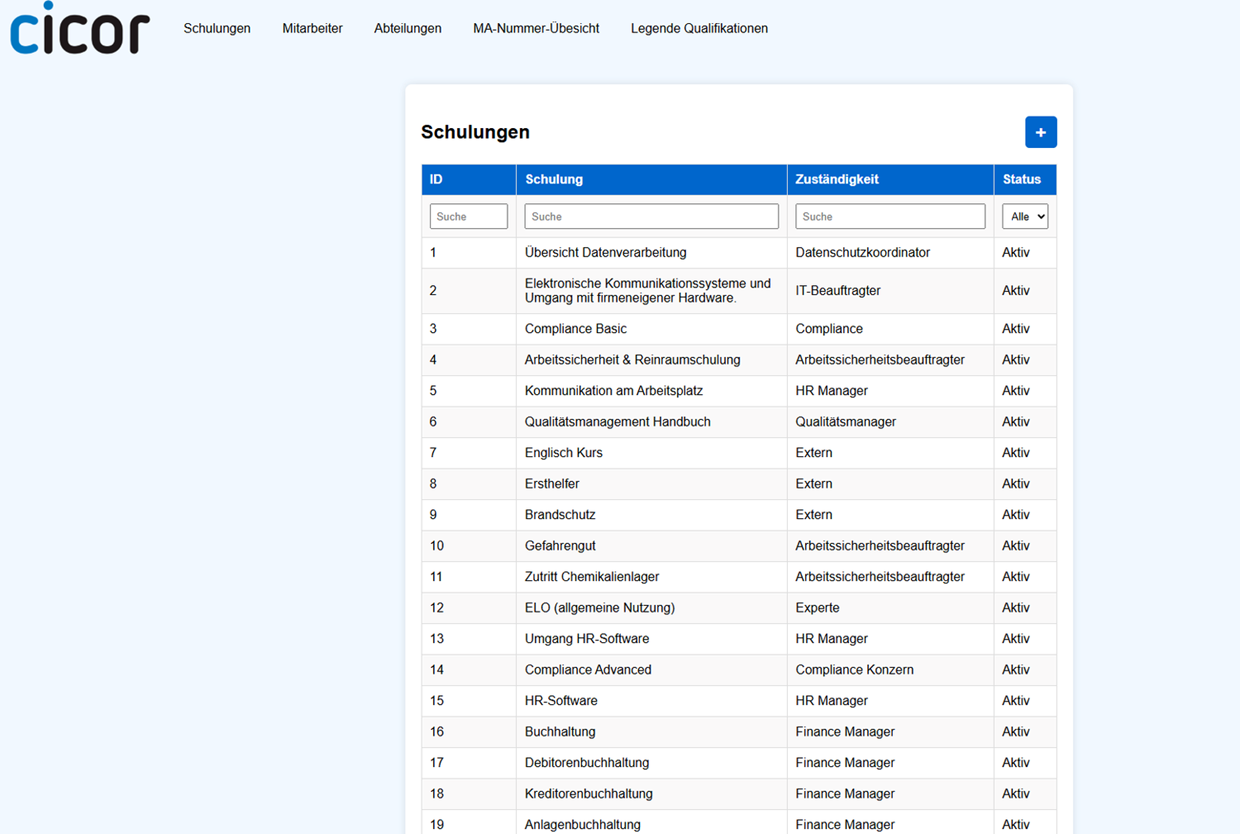
Task: Select the Brandschutz training entry
Action: 560,514
